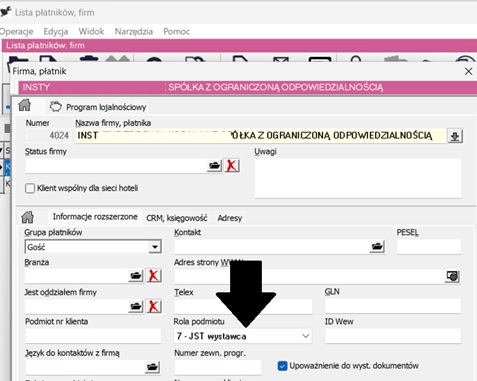This screenshot has width=477, height=381.
Task: Open the Adresy tab
Action: [230, 218]
